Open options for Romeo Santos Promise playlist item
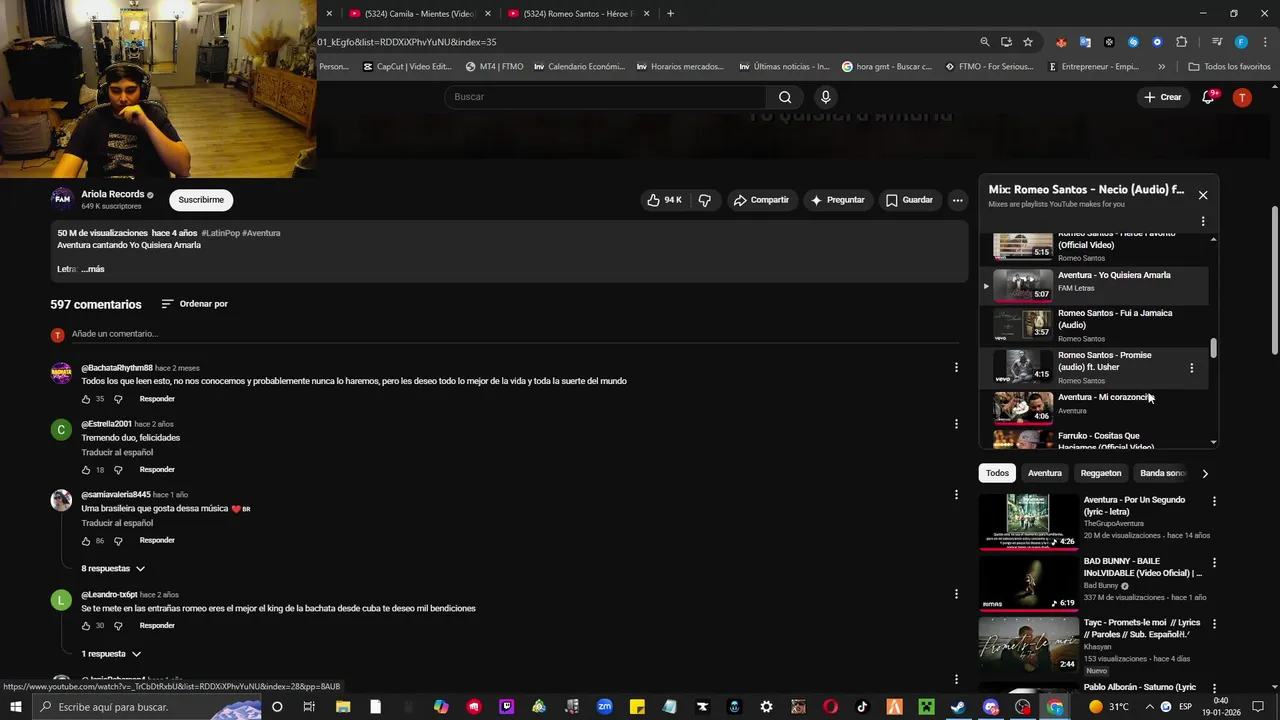Image resolution: width=1280 pixels, height=720 pixels. [x=1191, y=368]
